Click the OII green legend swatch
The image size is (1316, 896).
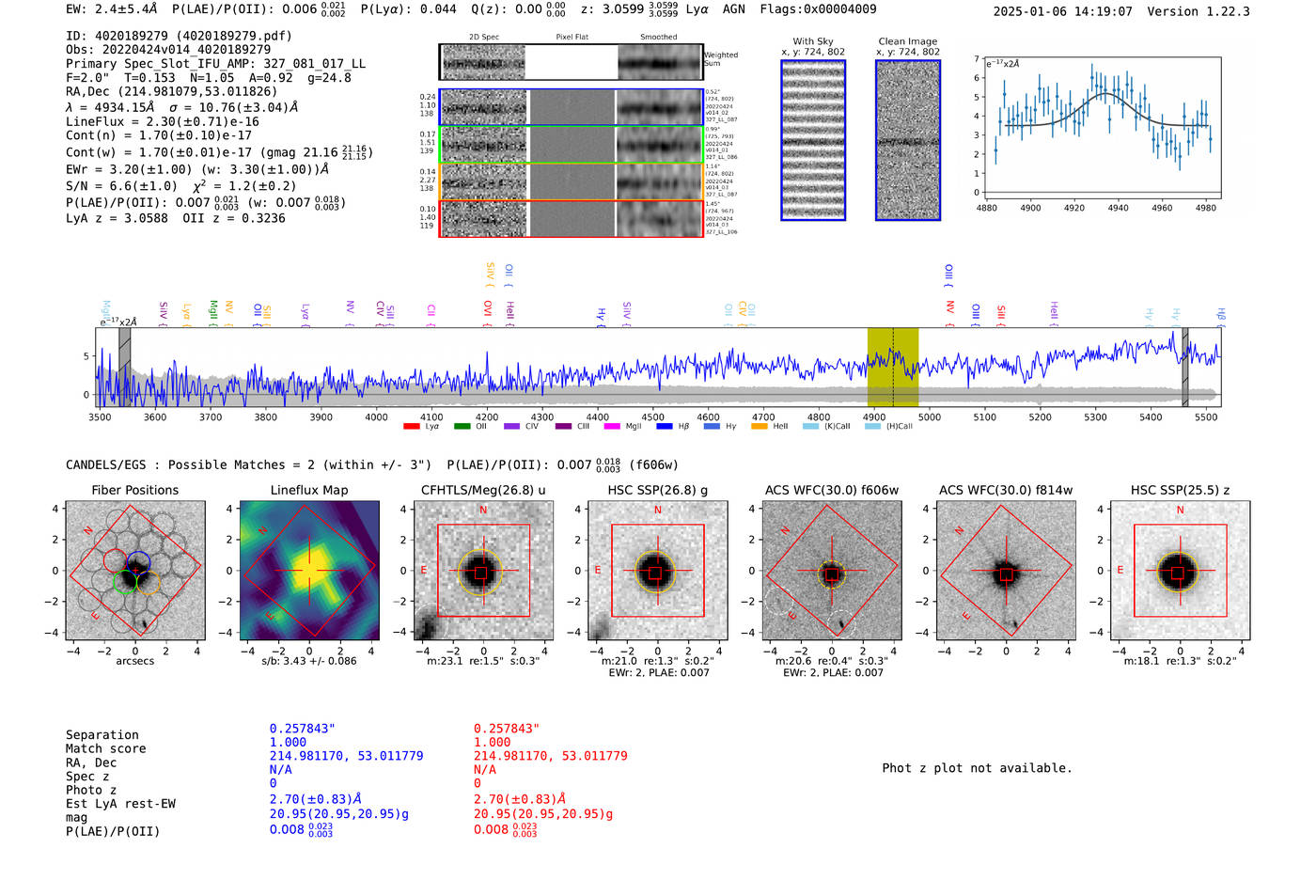pyautogui.click(x=462, y=426)
